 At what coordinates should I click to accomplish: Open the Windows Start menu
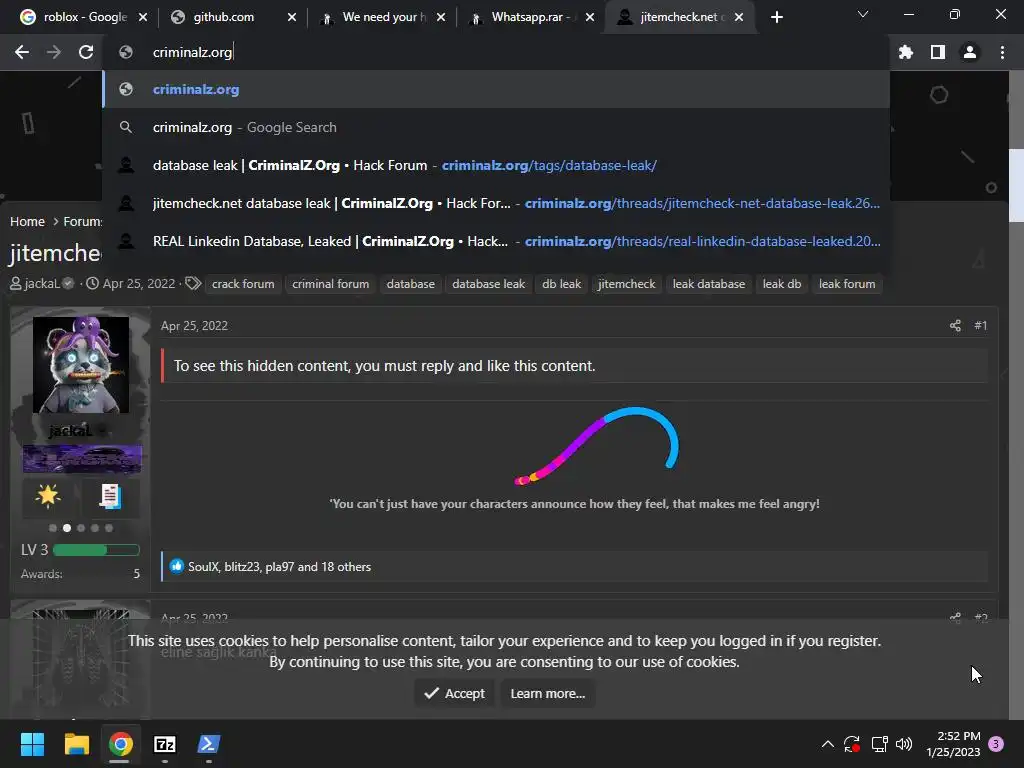(32, 744)
